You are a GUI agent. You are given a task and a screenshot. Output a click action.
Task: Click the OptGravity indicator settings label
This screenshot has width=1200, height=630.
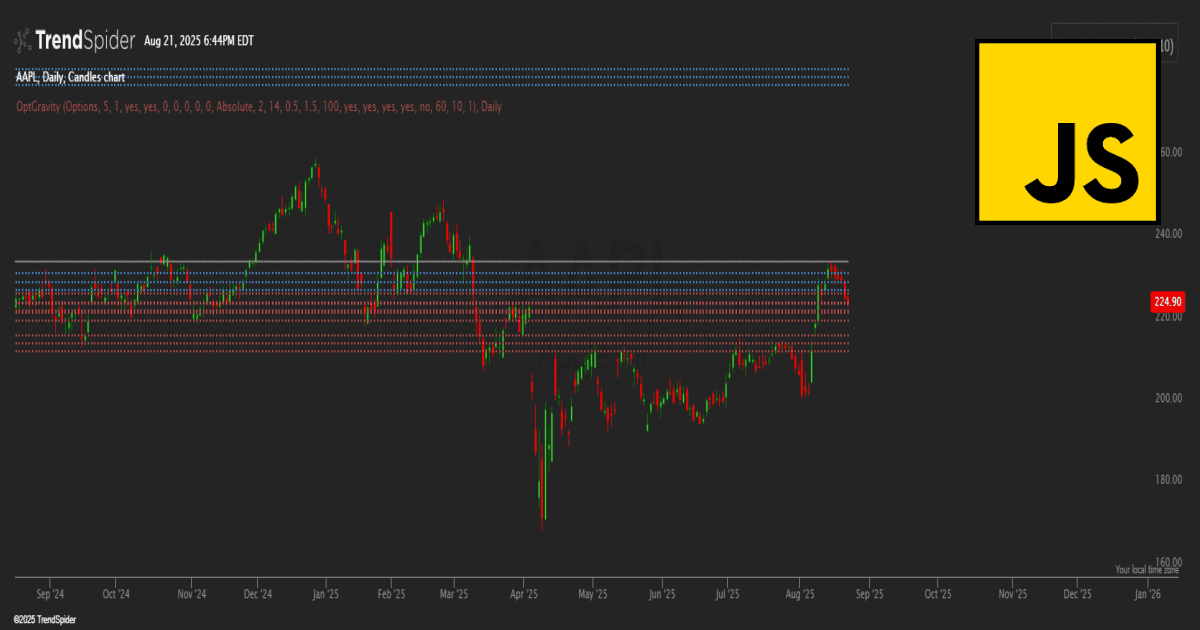(259, 106)
